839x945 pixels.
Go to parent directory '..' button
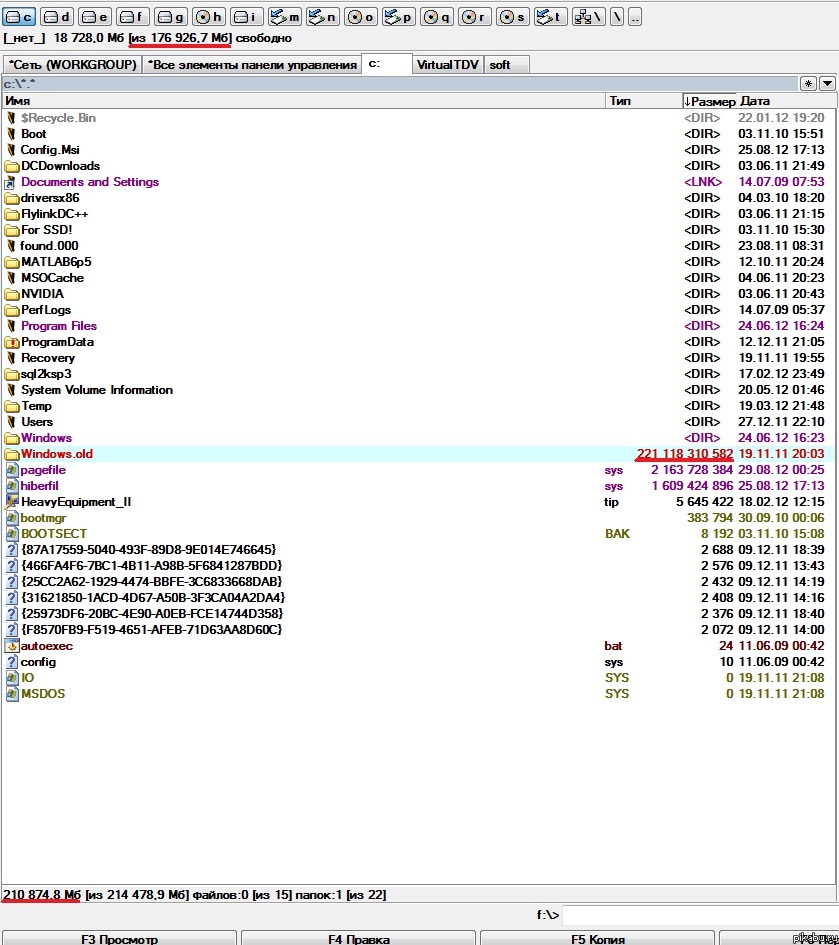[635, 17]
